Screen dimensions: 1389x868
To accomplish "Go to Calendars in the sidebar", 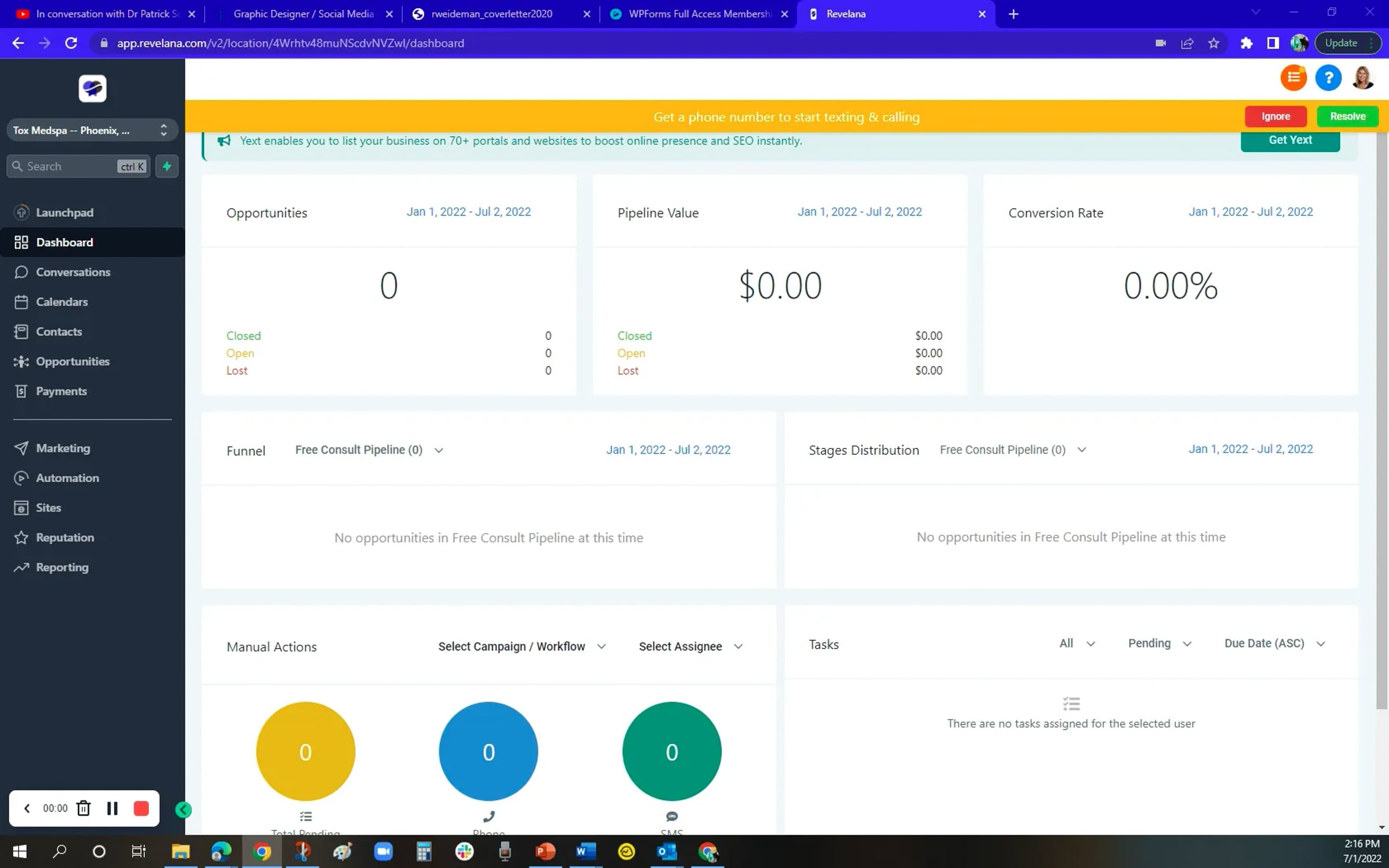I will click(x=62, y=301).
